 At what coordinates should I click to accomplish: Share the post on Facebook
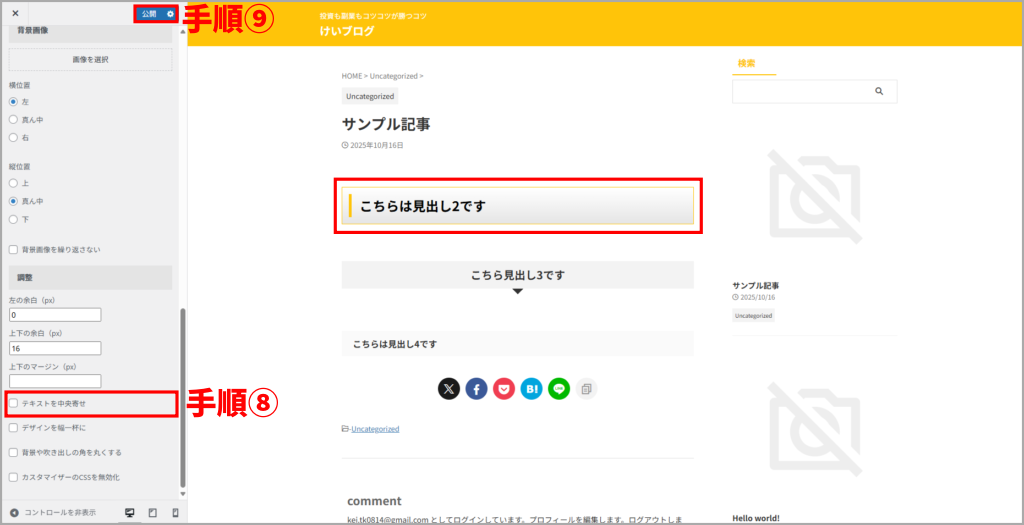coord(476,389)
